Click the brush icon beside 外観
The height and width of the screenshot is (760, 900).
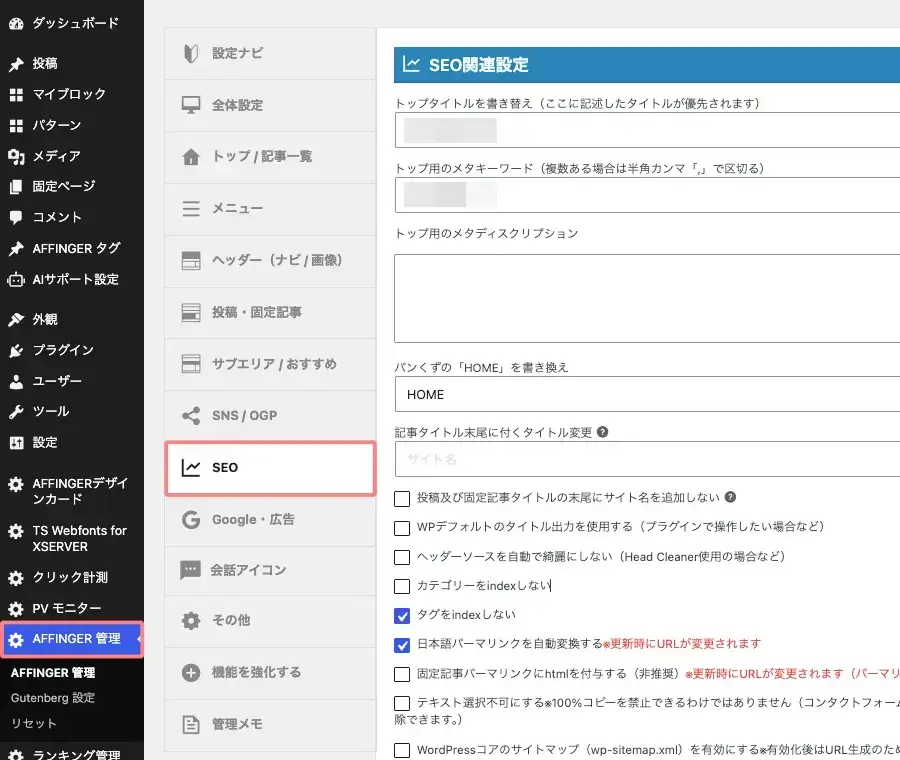point(16,320)
